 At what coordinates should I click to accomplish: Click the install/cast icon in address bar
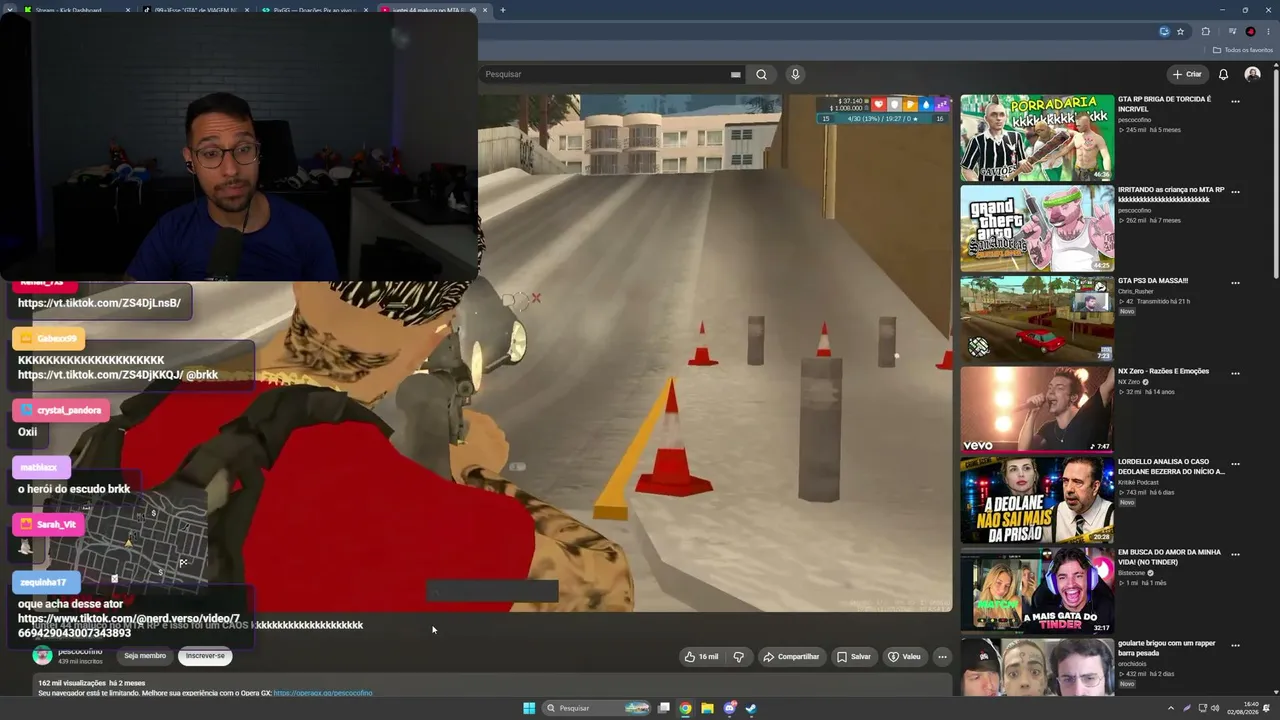click(1164, 32)
